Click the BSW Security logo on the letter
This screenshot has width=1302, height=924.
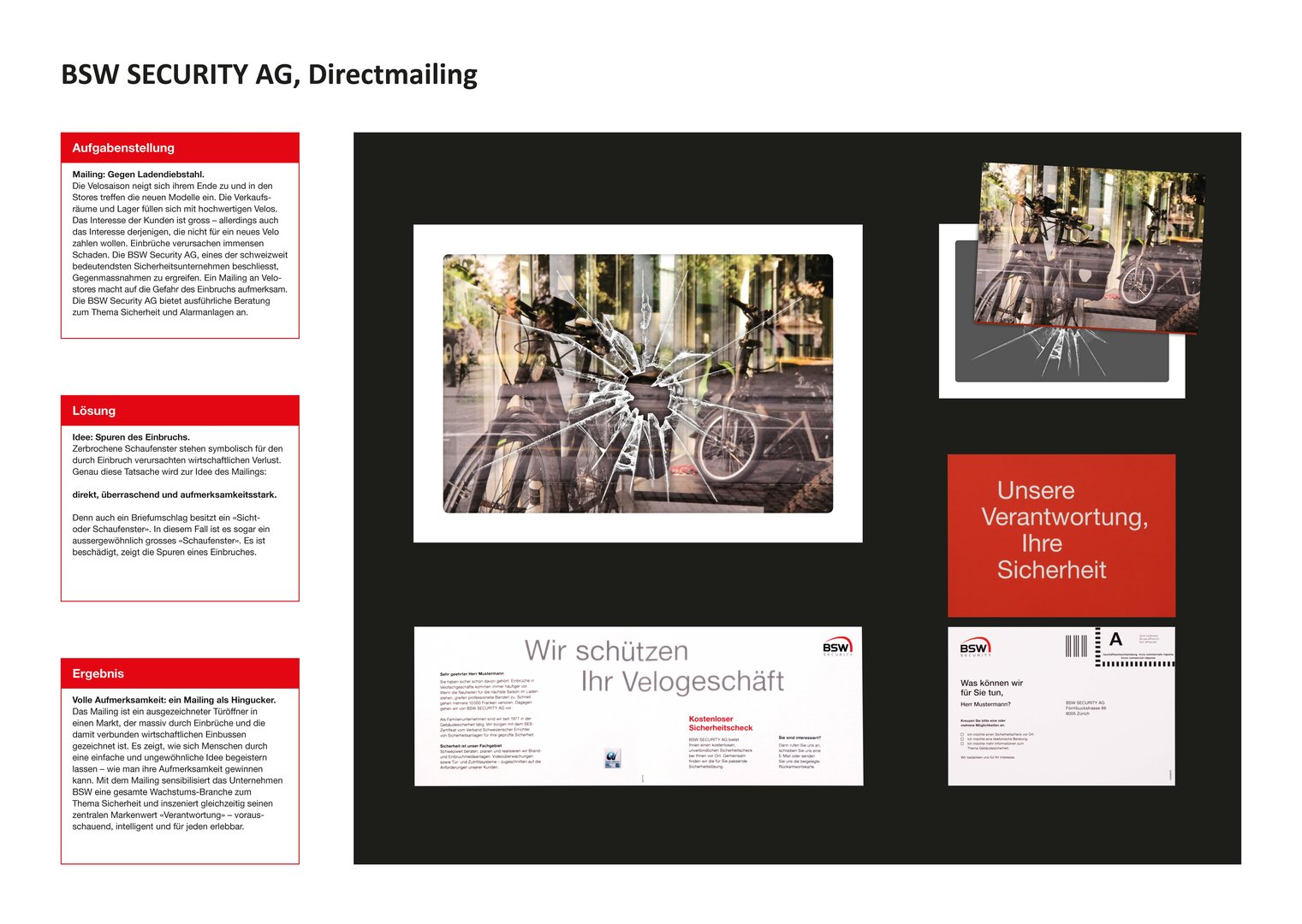tap(837, 646)
